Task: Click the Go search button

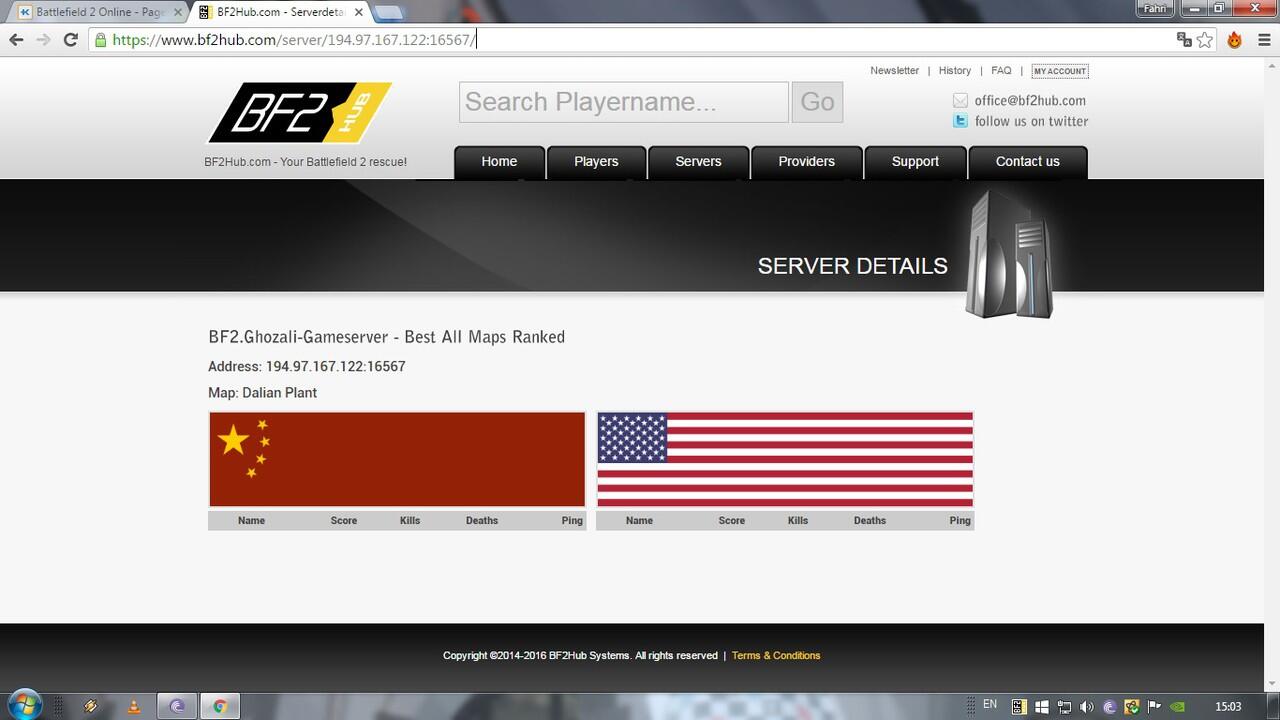Action: pos(817,102)
